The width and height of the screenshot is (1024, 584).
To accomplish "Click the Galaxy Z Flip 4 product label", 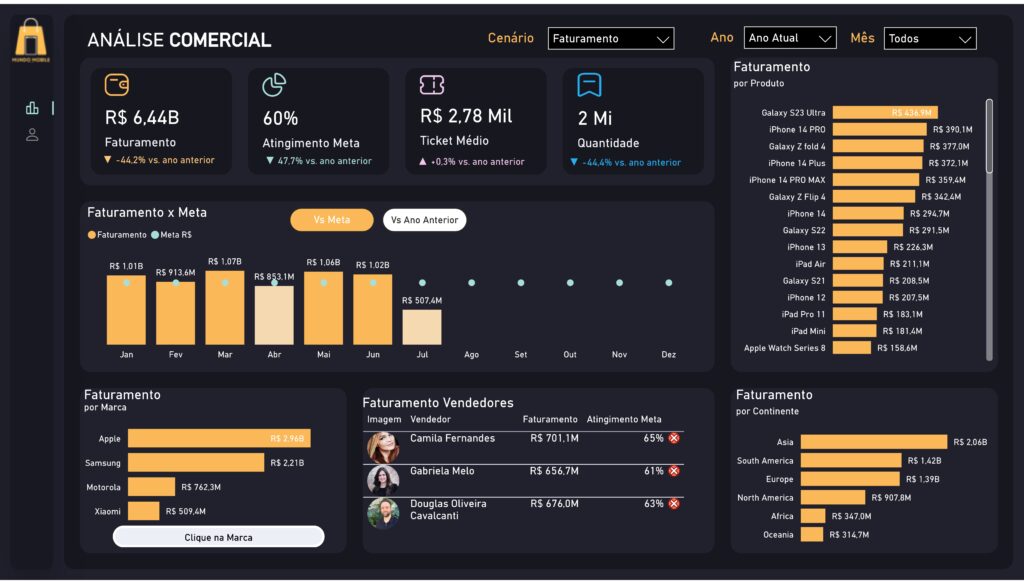I will point(797,197).
